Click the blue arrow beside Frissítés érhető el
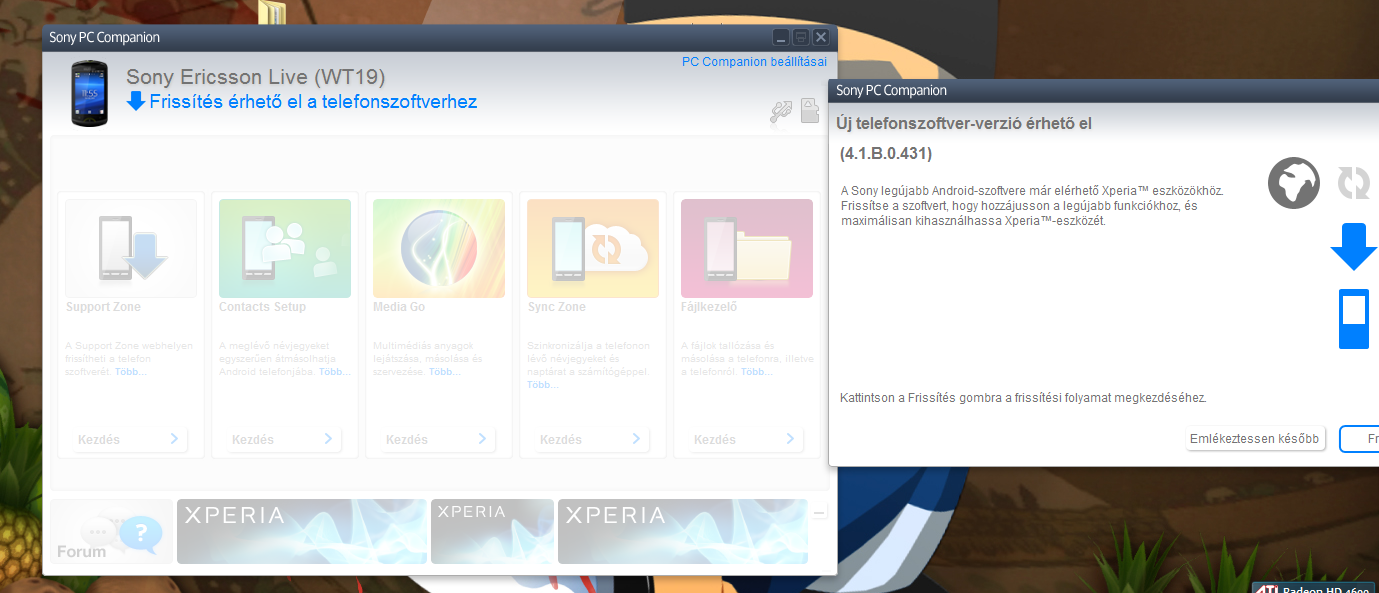 point(136,101)
